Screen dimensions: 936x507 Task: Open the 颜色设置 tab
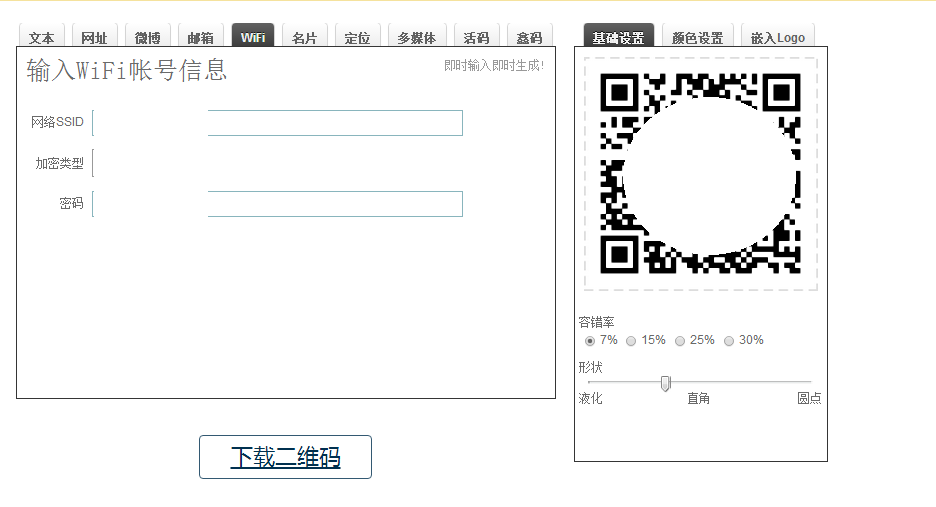click(697, 36)
